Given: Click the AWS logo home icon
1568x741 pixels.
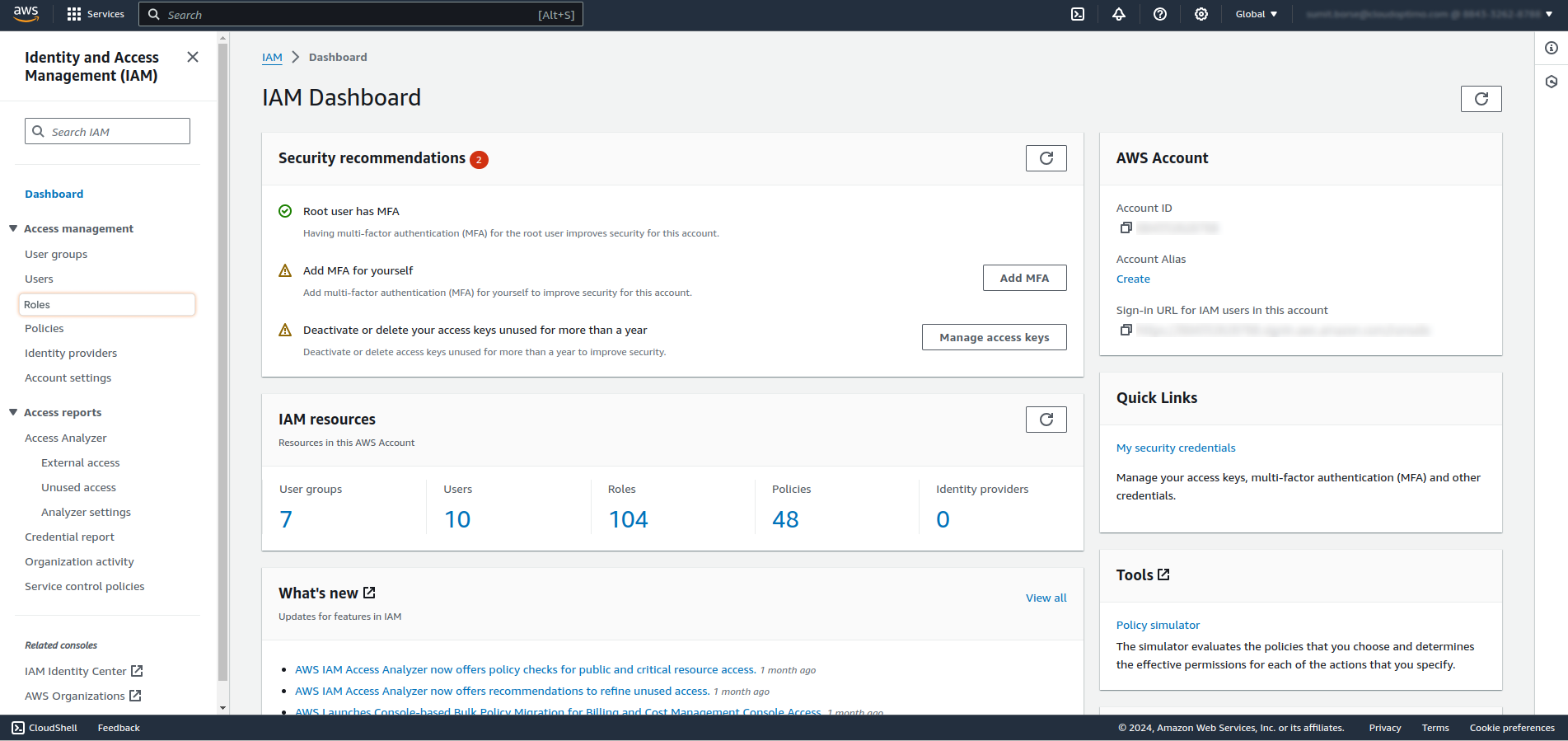Looking at the screenshot, I should 26,14.
